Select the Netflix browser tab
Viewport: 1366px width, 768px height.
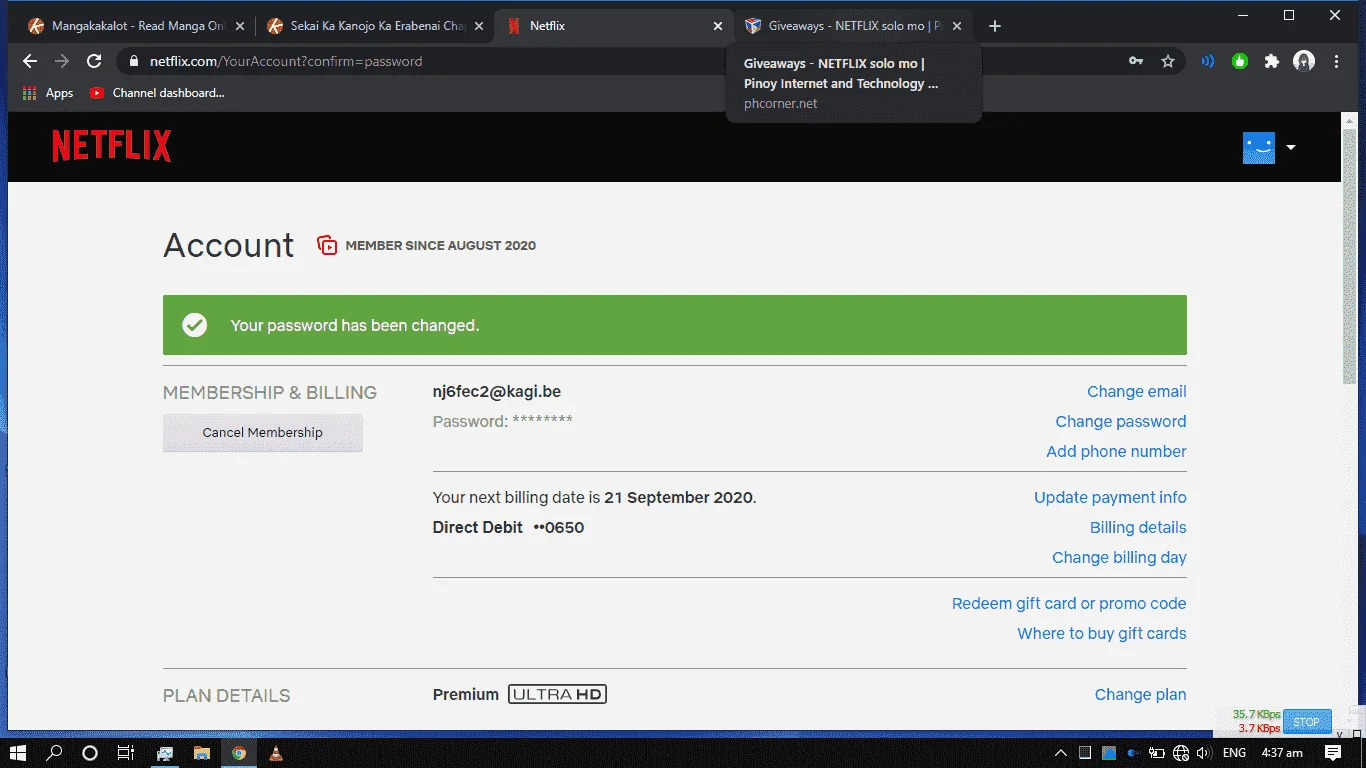point(613,26)
